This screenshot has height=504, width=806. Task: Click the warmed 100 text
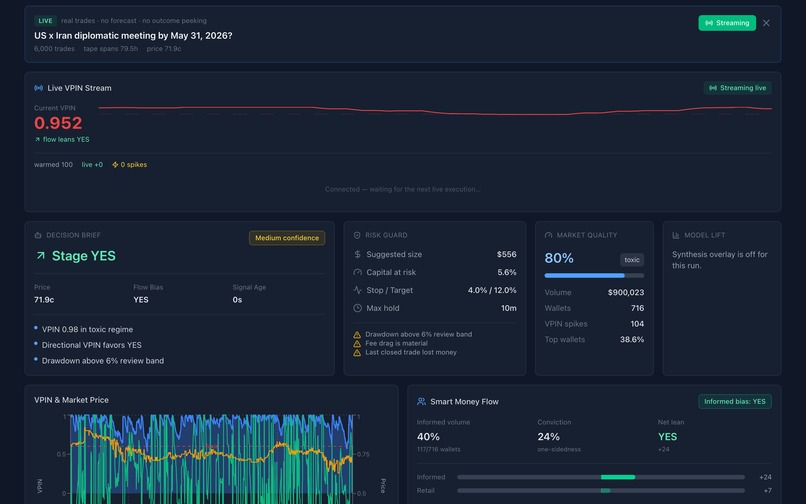click(53, 165)
